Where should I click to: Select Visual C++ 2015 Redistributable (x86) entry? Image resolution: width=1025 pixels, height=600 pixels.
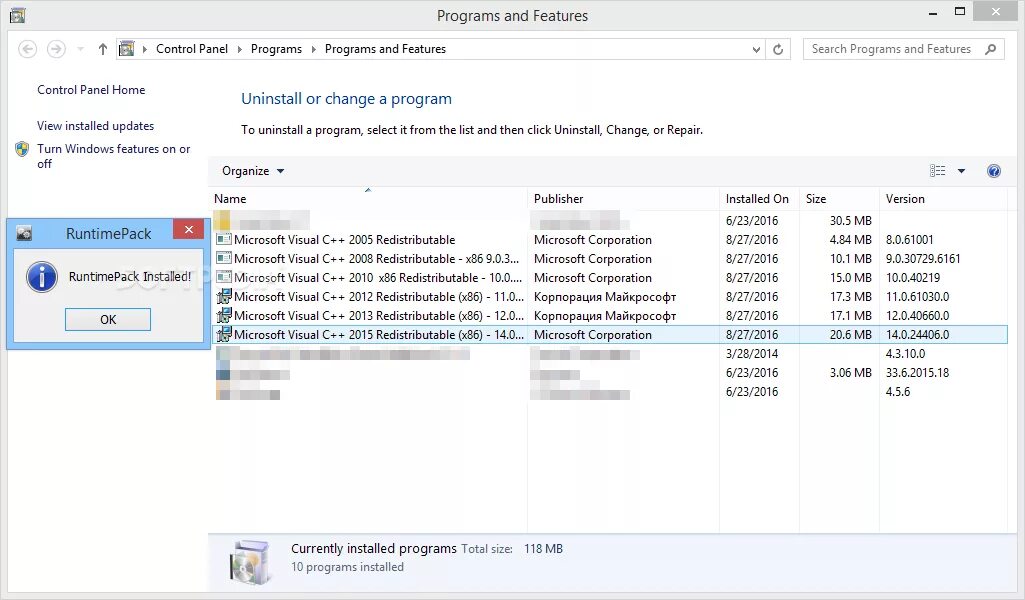coord(609,335)
